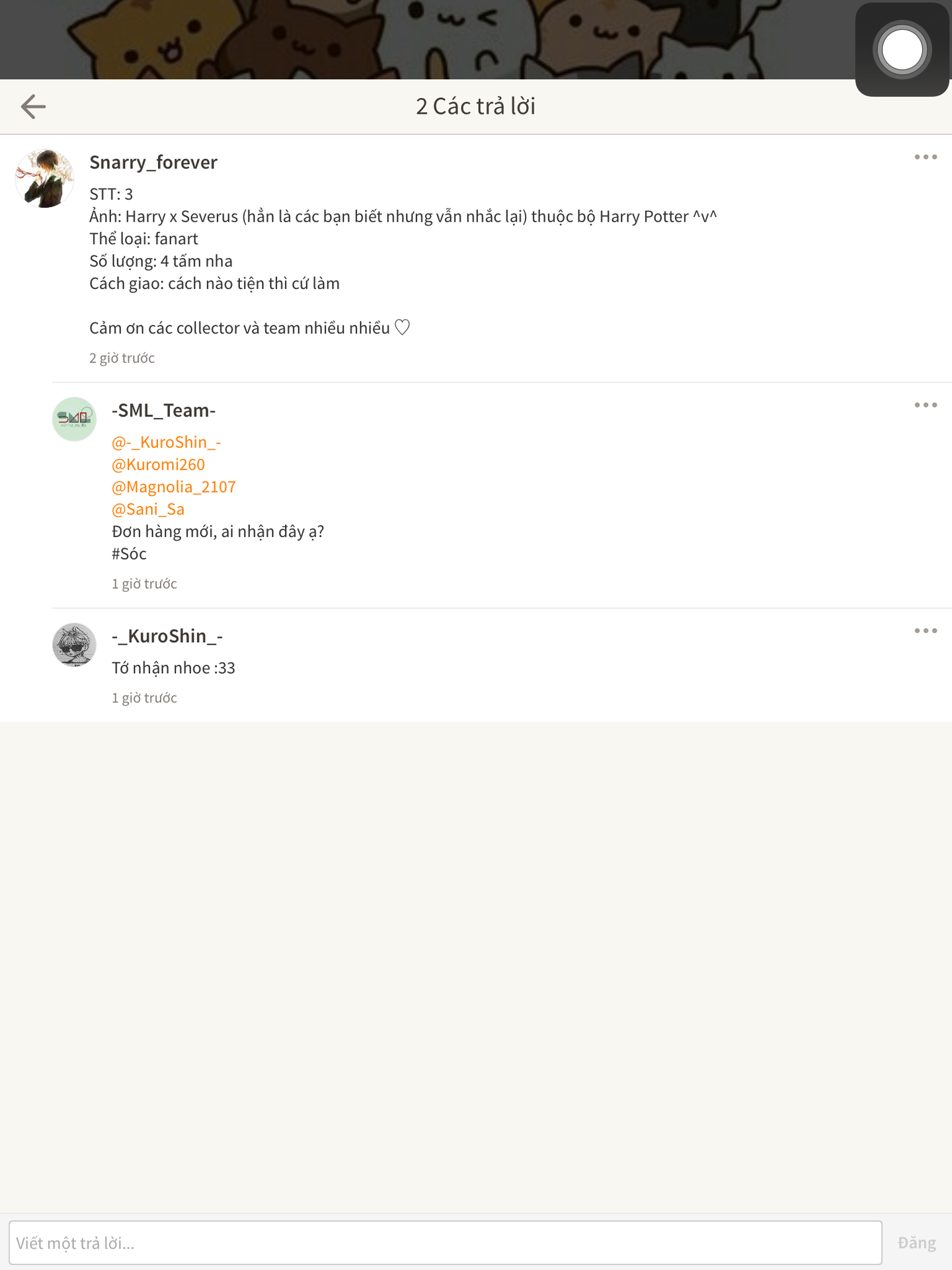Image resolution: width=952 pixels, height=1270 pixels.
Task: Open three-dot menu on -SML_Team- reply
Action: [926, 405]
